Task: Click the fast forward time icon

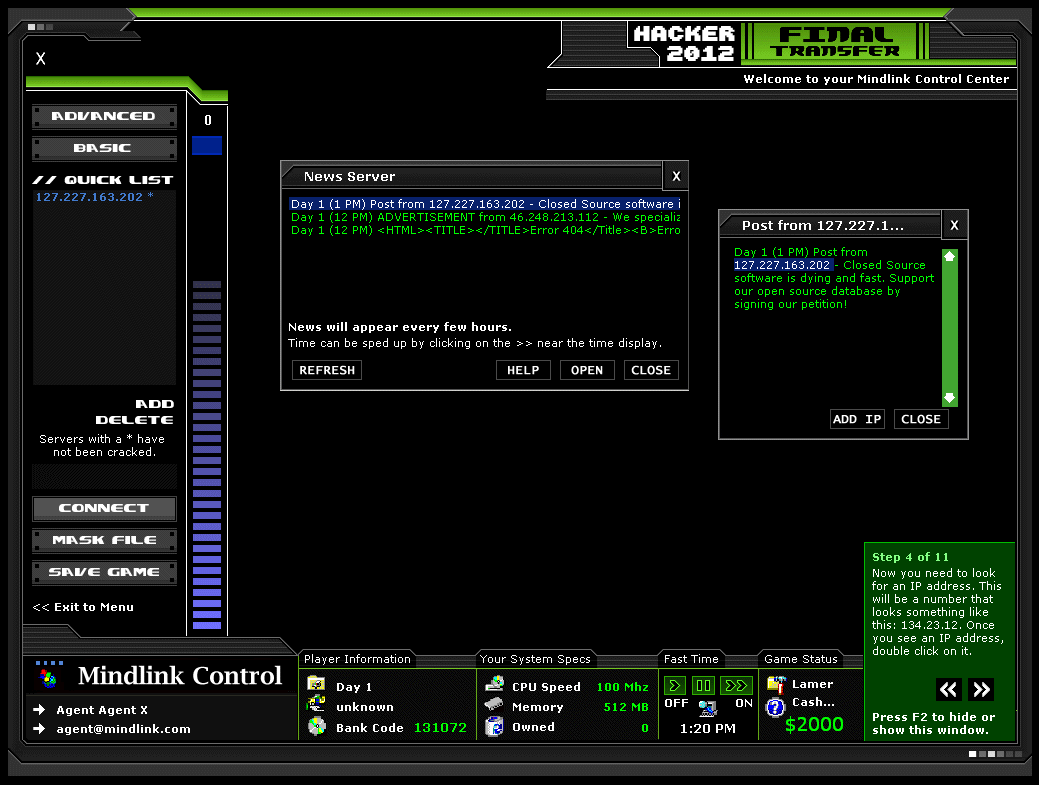Action: pyautogui.click(x=736, y=686)
